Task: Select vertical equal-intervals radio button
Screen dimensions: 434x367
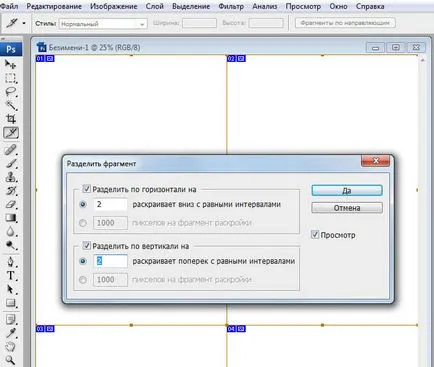Action: (x=83, y=261)
